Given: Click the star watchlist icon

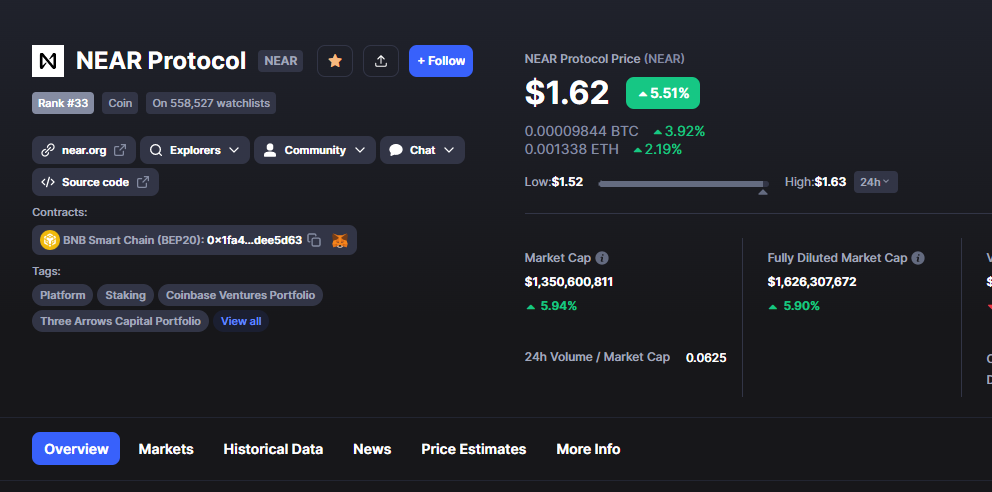Looking at the screenshot, I should tap(335, 61).
